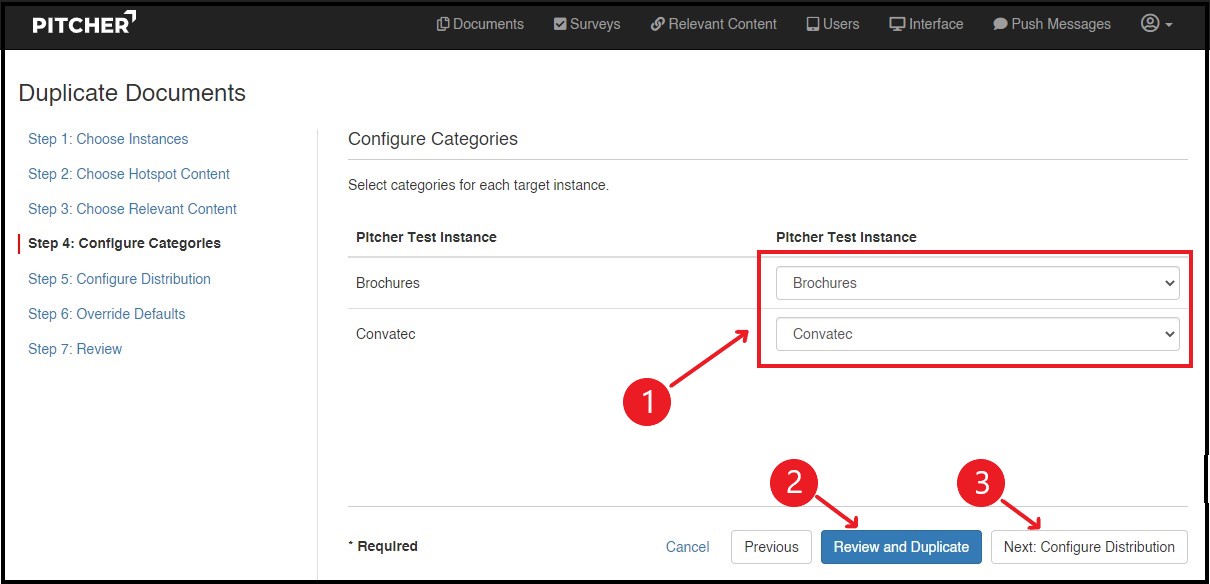Screen dimensions: 1210x584
Task: Click the Push Messages speech bubble icon
Action: (1000, 24)
